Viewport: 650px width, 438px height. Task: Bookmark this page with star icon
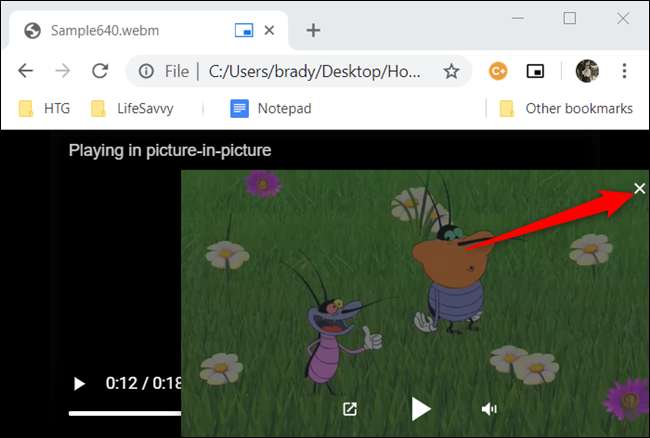coord(451,71)
